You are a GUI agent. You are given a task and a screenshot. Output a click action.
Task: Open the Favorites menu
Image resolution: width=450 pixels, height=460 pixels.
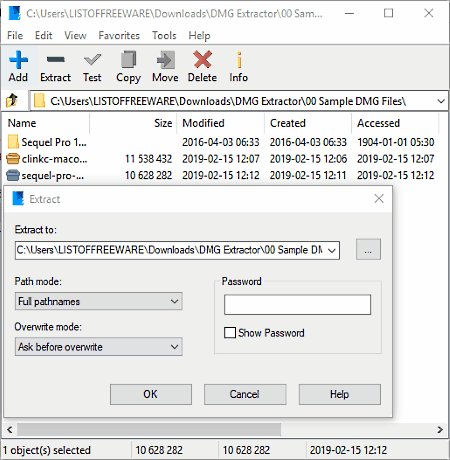point(119,35)
